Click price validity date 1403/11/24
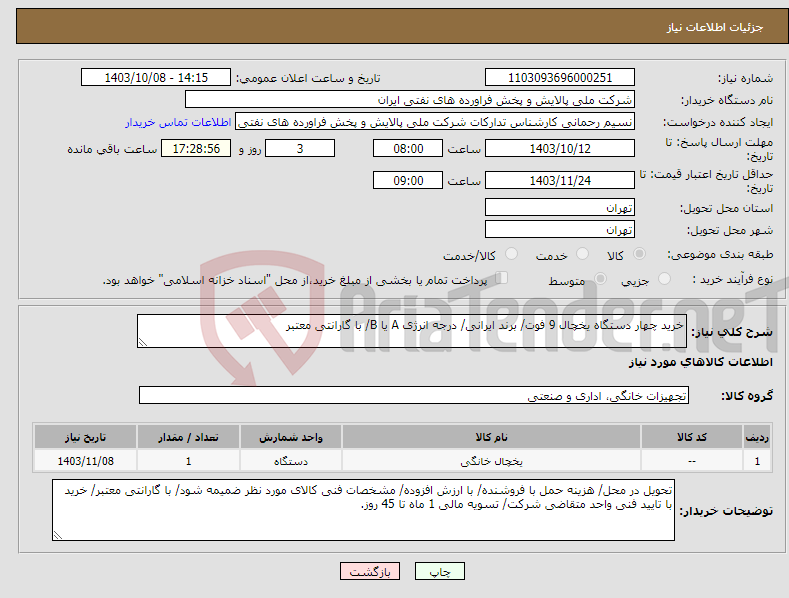789x598 pixels. [560, 180]
